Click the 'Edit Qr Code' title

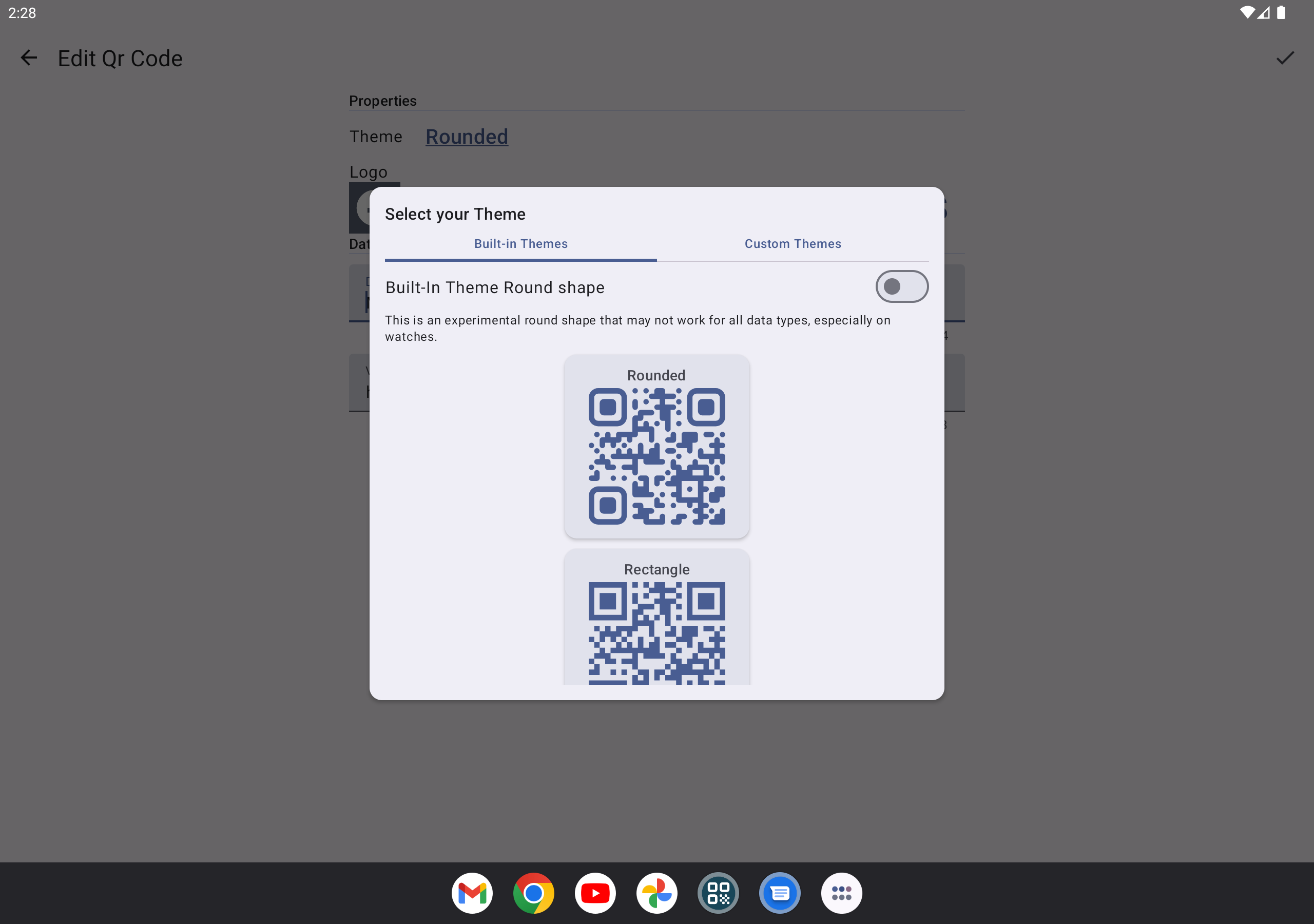click(x=120, y=59)
